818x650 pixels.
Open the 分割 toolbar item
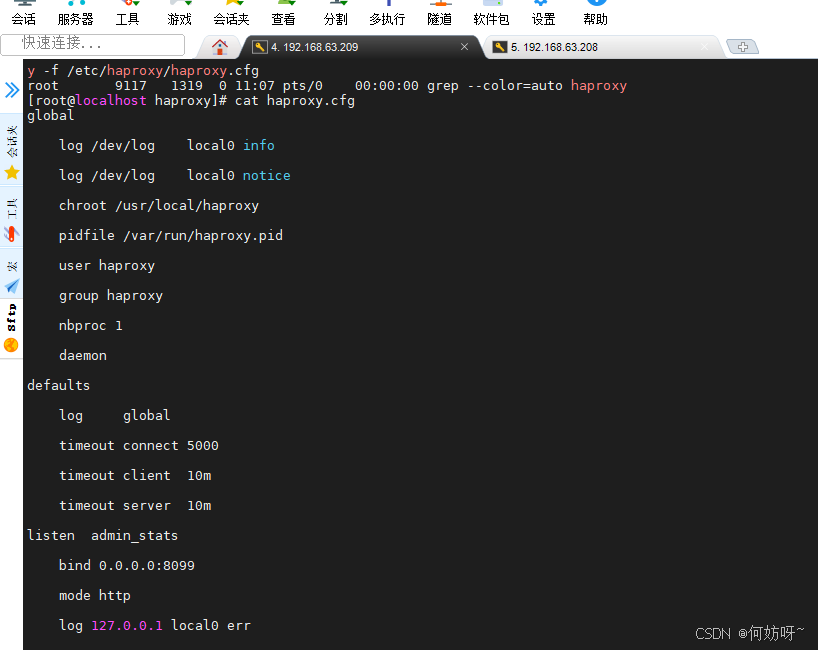335,14
